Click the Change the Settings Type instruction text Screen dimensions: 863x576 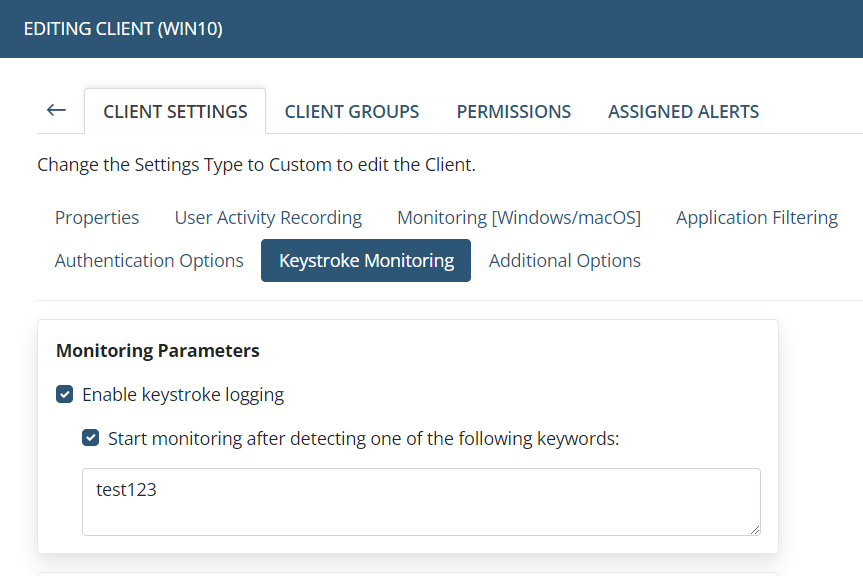coord(256,165)
